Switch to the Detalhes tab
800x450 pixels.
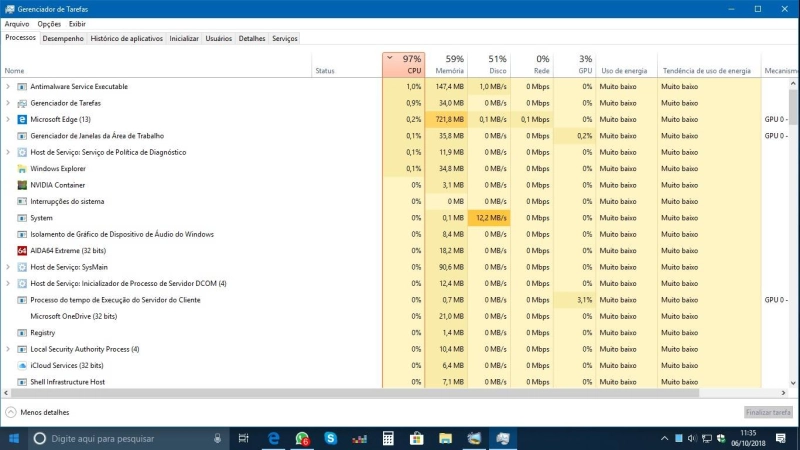(252, 38)
